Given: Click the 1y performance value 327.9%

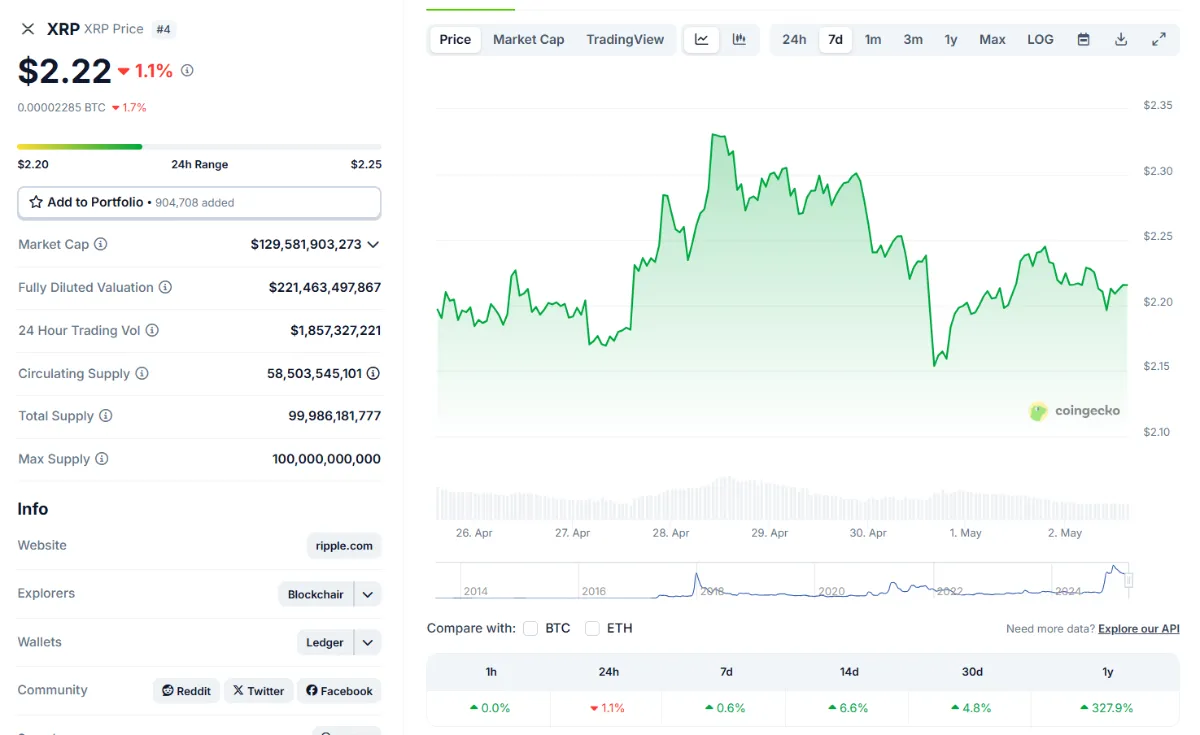Looking at the screenshot, I should (1107, 708).
